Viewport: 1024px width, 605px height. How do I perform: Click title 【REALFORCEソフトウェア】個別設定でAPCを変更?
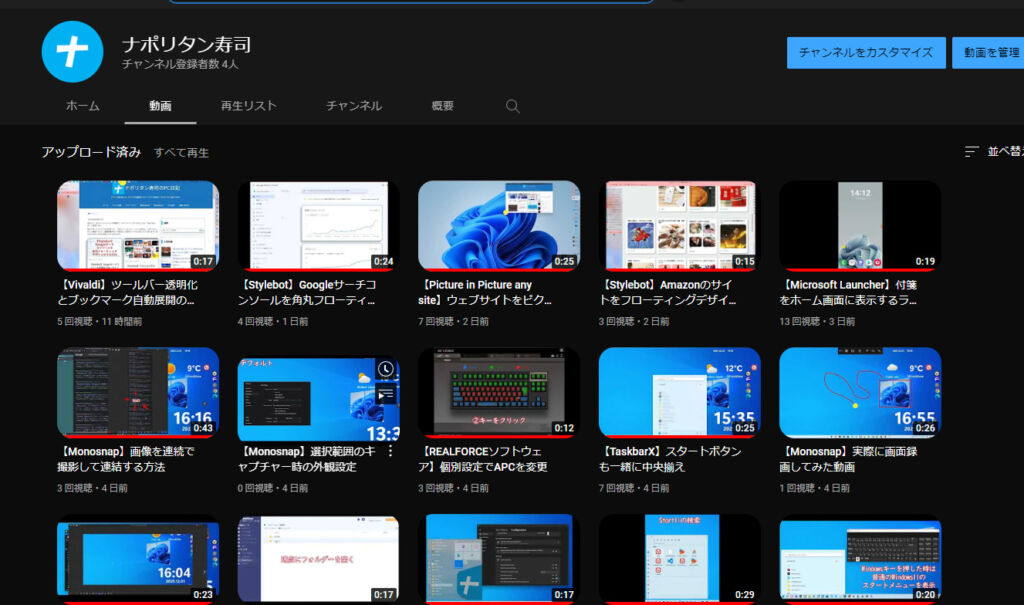(x=483, y=459)
